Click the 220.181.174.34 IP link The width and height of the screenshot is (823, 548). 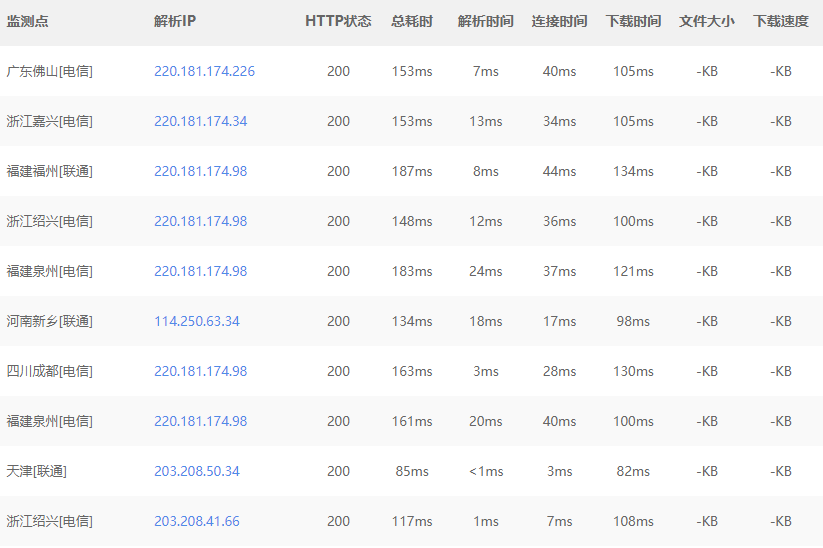click(x=200, y=121)
